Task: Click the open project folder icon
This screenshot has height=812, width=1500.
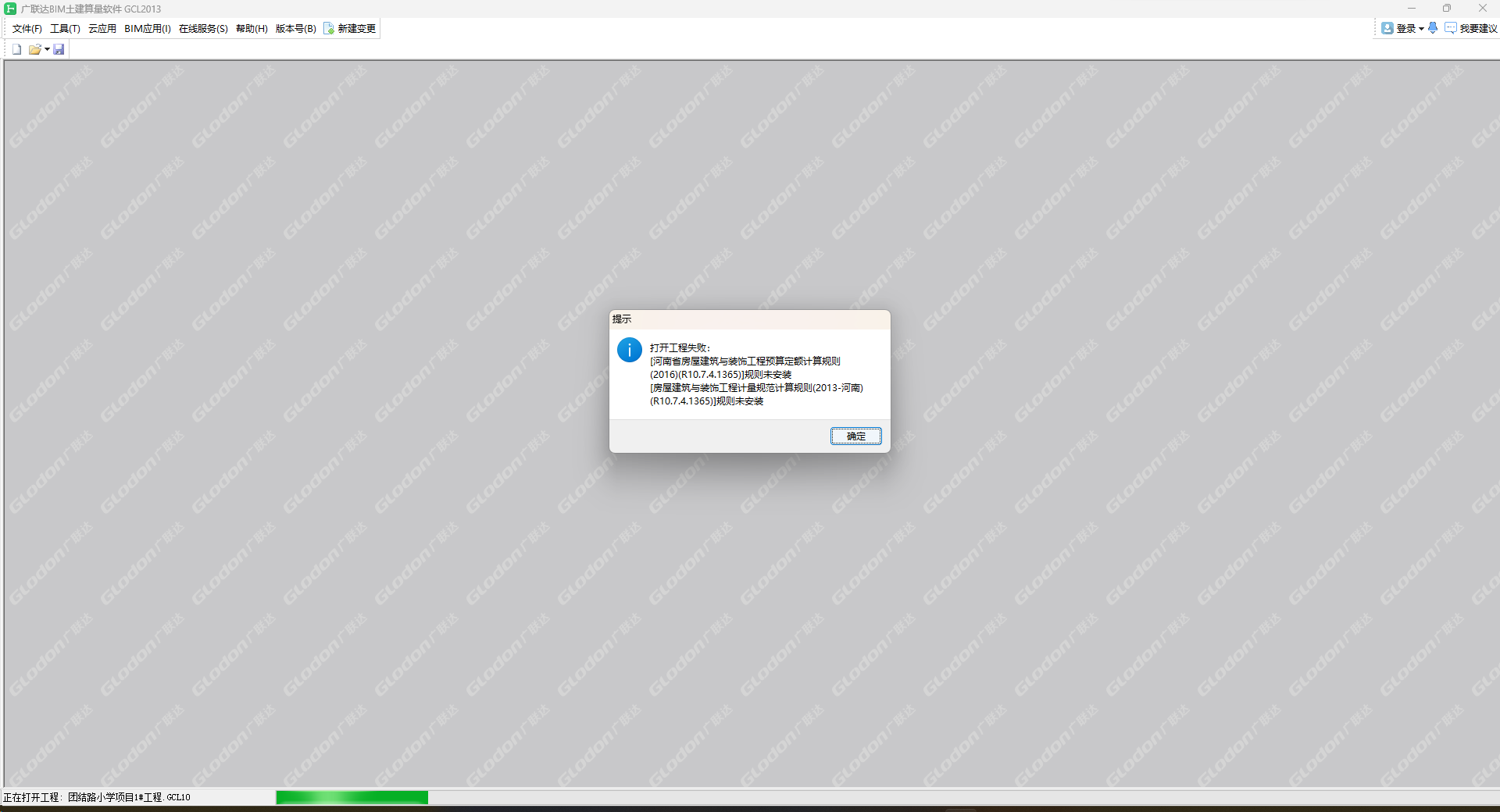Action: click(34, 49)
